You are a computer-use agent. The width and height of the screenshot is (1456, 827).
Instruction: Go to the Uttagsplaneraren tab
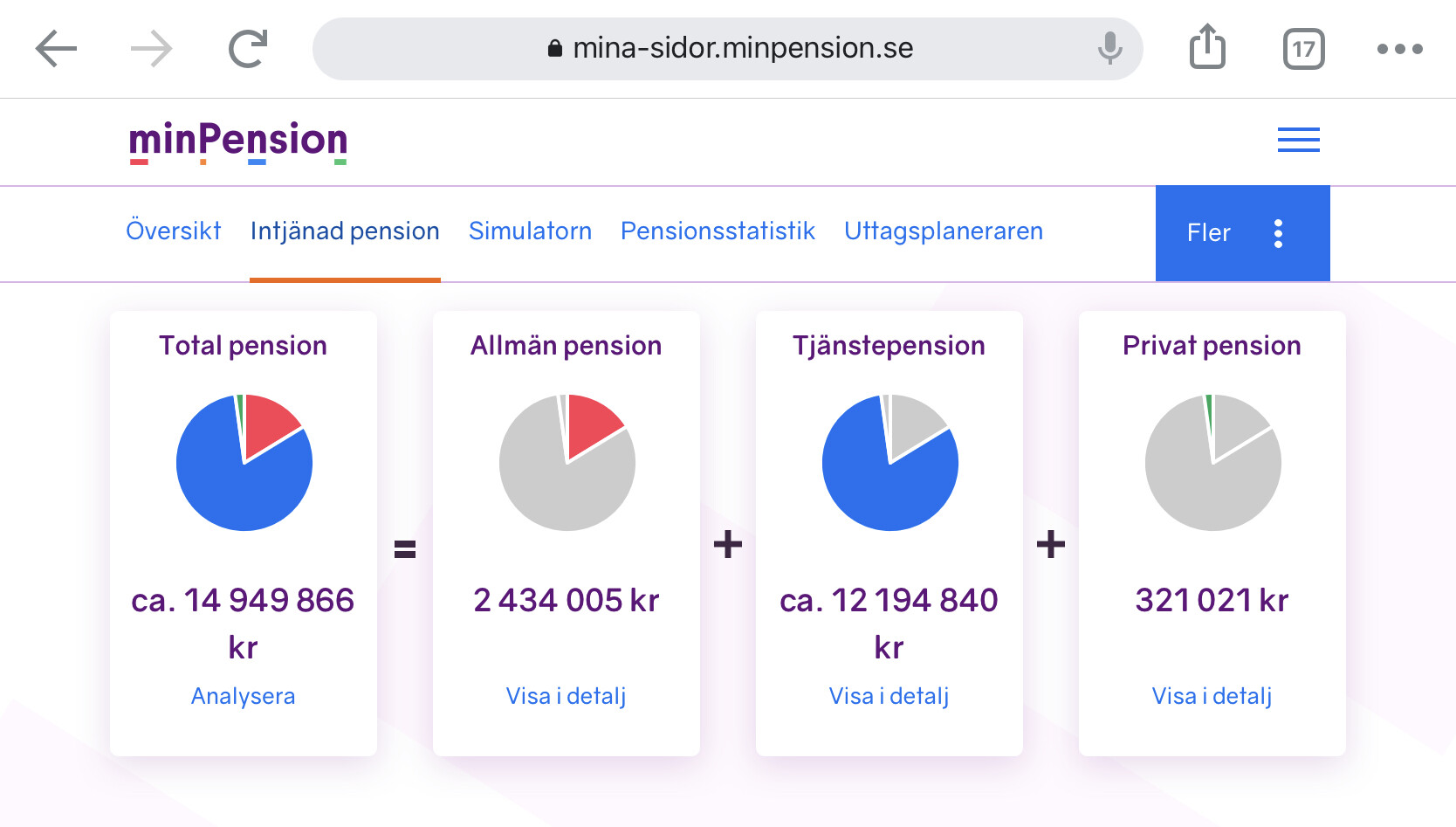coord(943,231)
